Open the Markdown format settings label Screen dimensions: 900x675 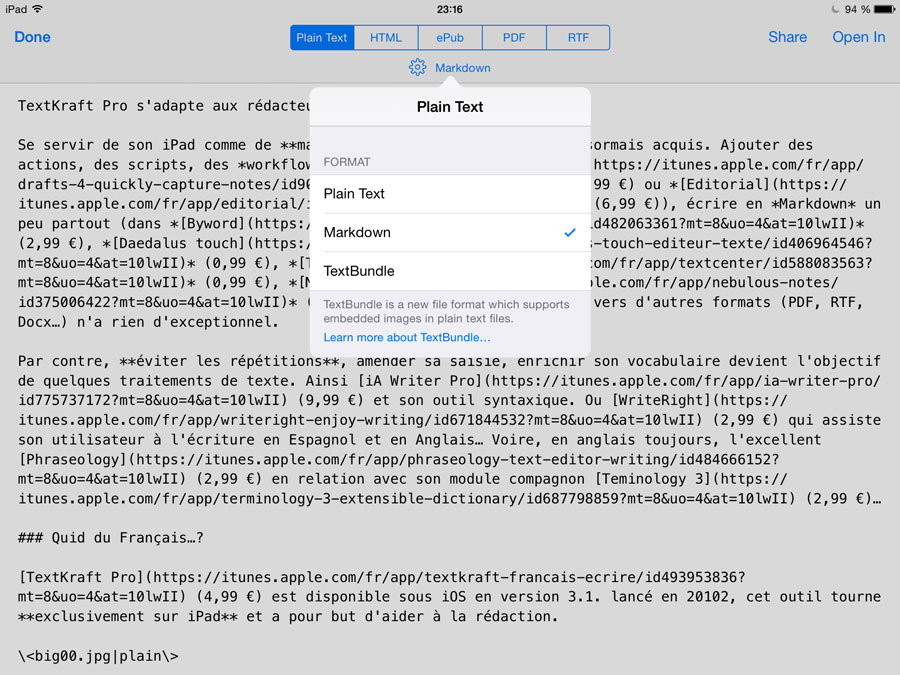pyautogui.click(x=463, y=68)
